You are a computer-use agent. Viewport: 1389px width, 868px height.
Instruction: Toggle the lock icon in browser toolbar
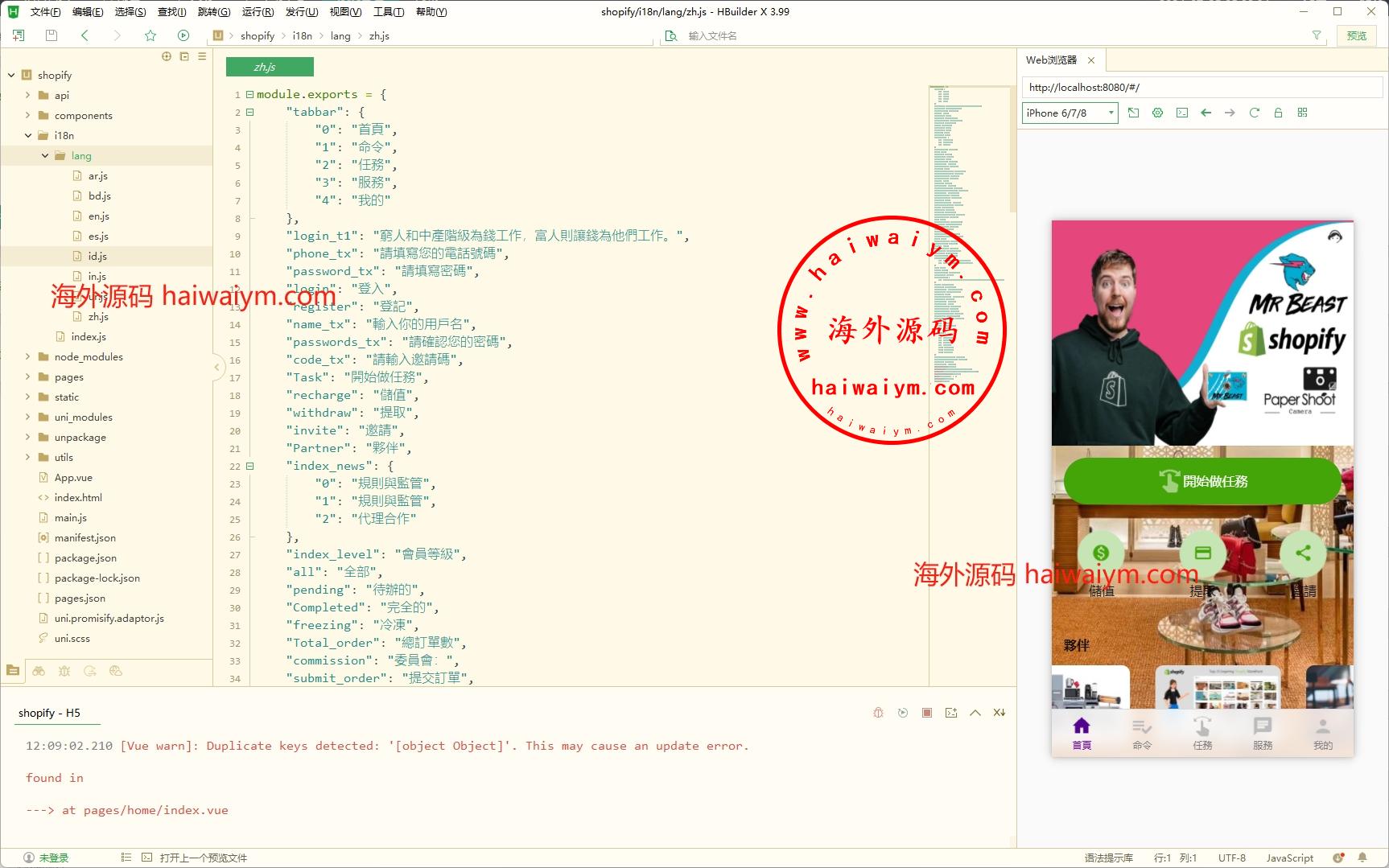(1278, 113)
